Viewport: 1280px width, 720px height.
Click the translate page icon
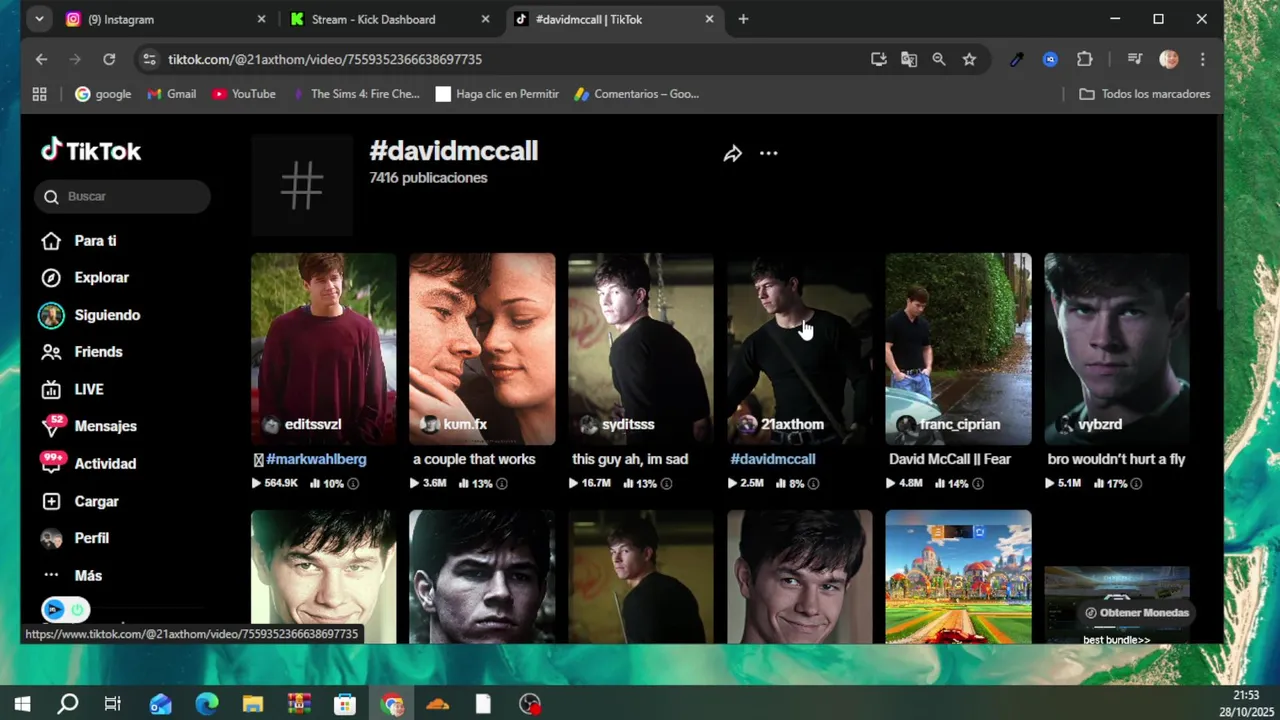click(909, 59)
